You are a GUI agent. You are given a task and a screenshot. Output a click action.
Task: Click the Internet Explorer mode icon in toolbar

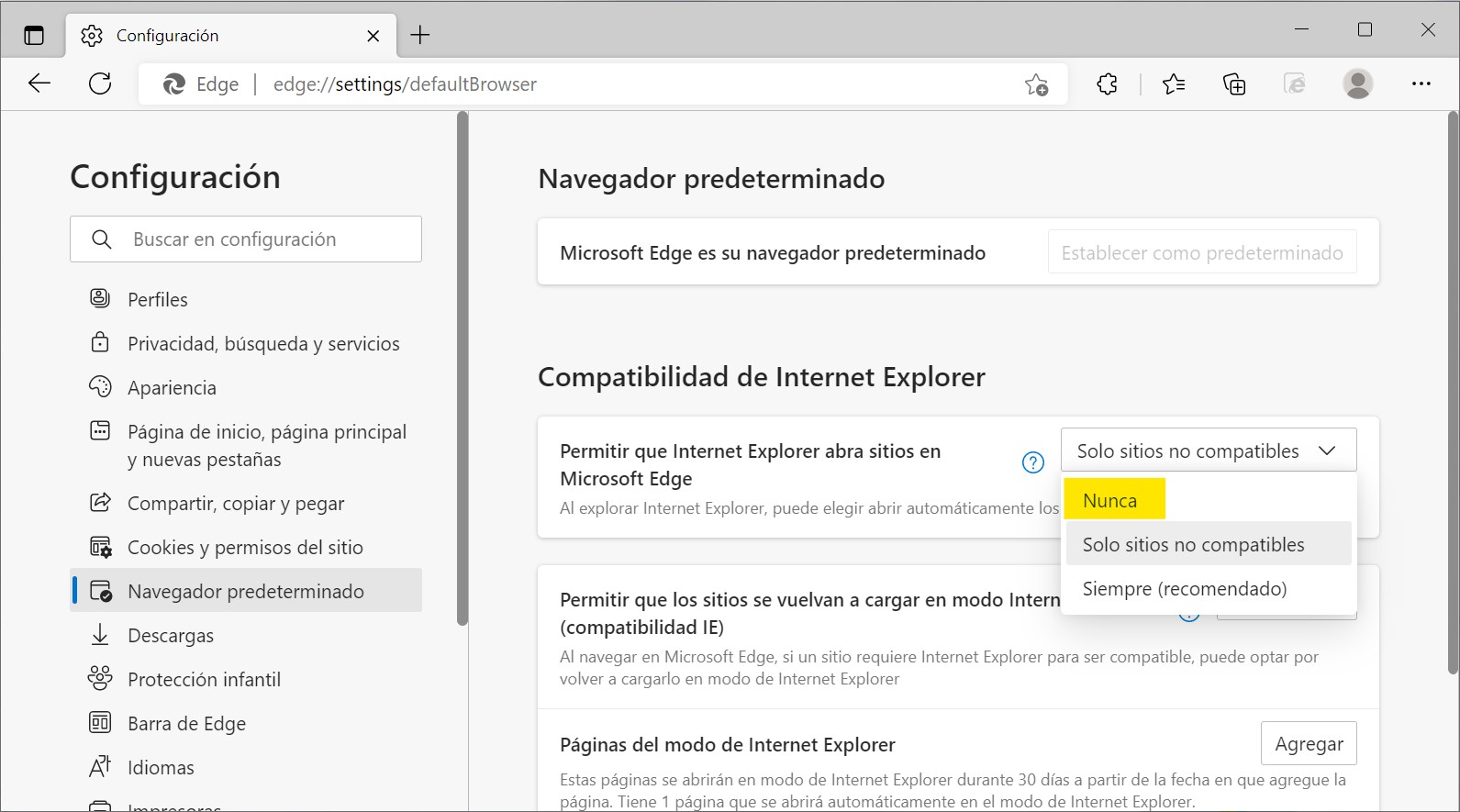pos(1295,84)
